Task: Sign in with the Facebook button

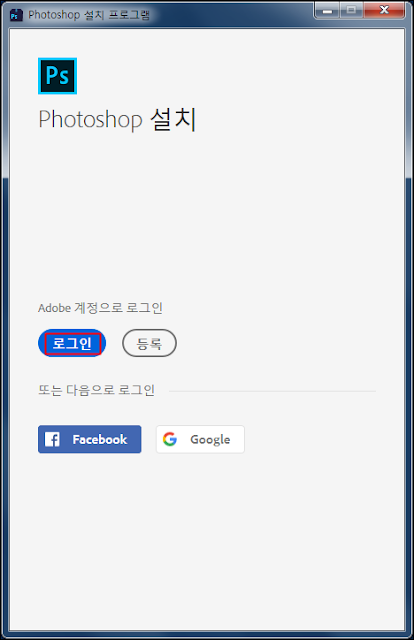Action: tap(89, 439)
